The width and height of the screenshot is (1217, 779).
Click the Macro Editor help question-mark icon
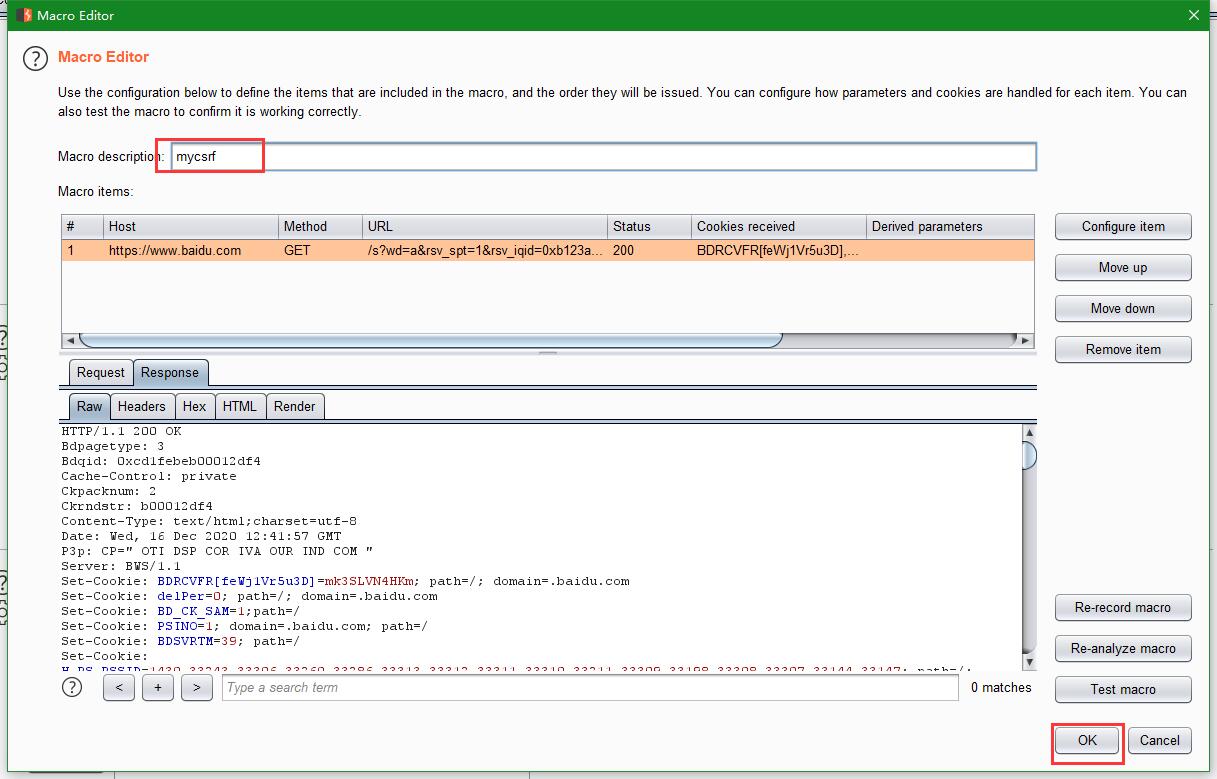tap(35, 58)
